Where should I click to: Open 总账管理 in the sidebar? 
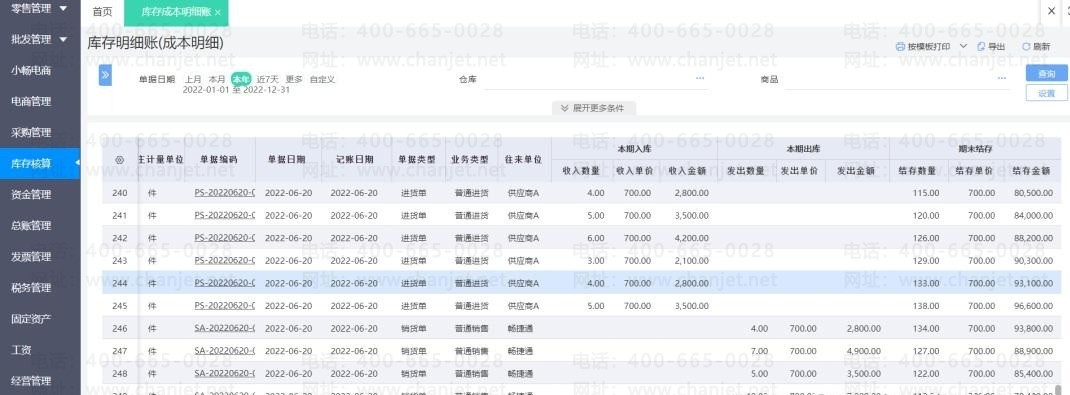[31, 225]
